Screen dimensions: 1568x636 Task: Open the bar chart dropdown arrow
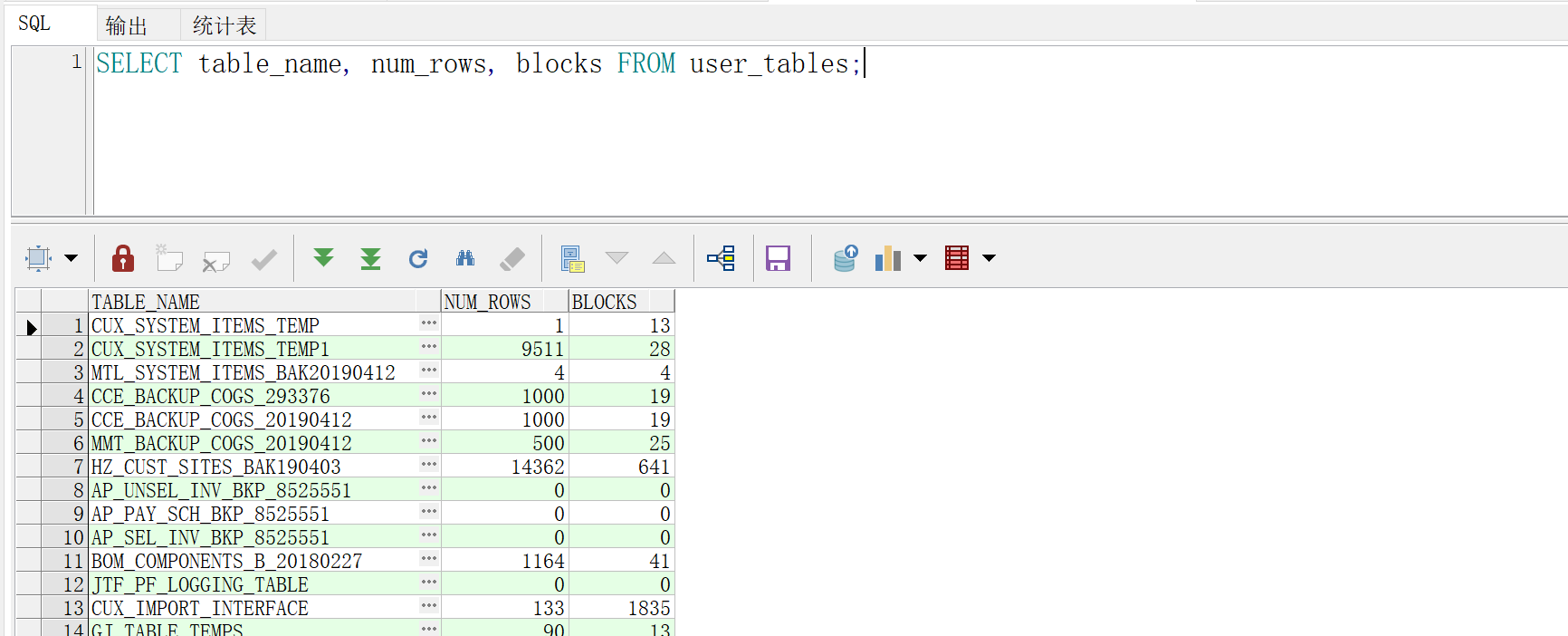[921, 259]
